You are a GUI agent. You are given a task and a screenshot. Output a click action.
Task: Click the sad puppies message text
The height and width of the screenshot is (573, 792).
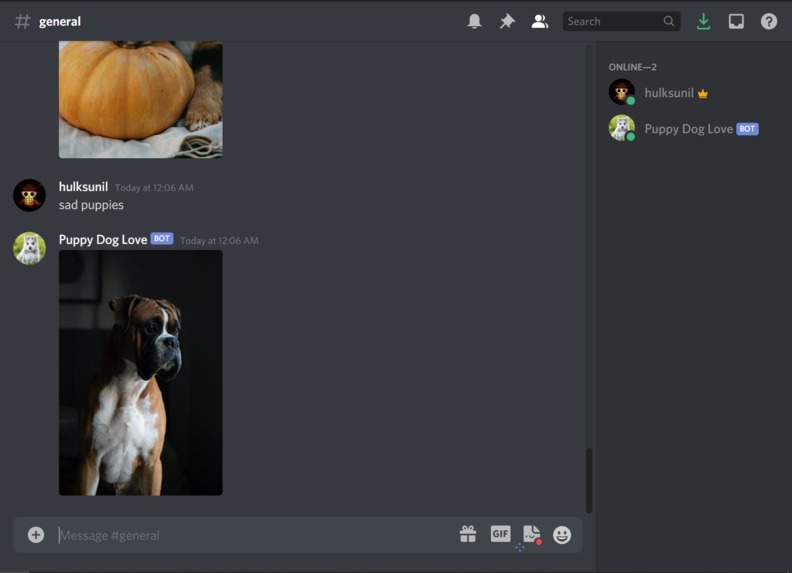91,205
